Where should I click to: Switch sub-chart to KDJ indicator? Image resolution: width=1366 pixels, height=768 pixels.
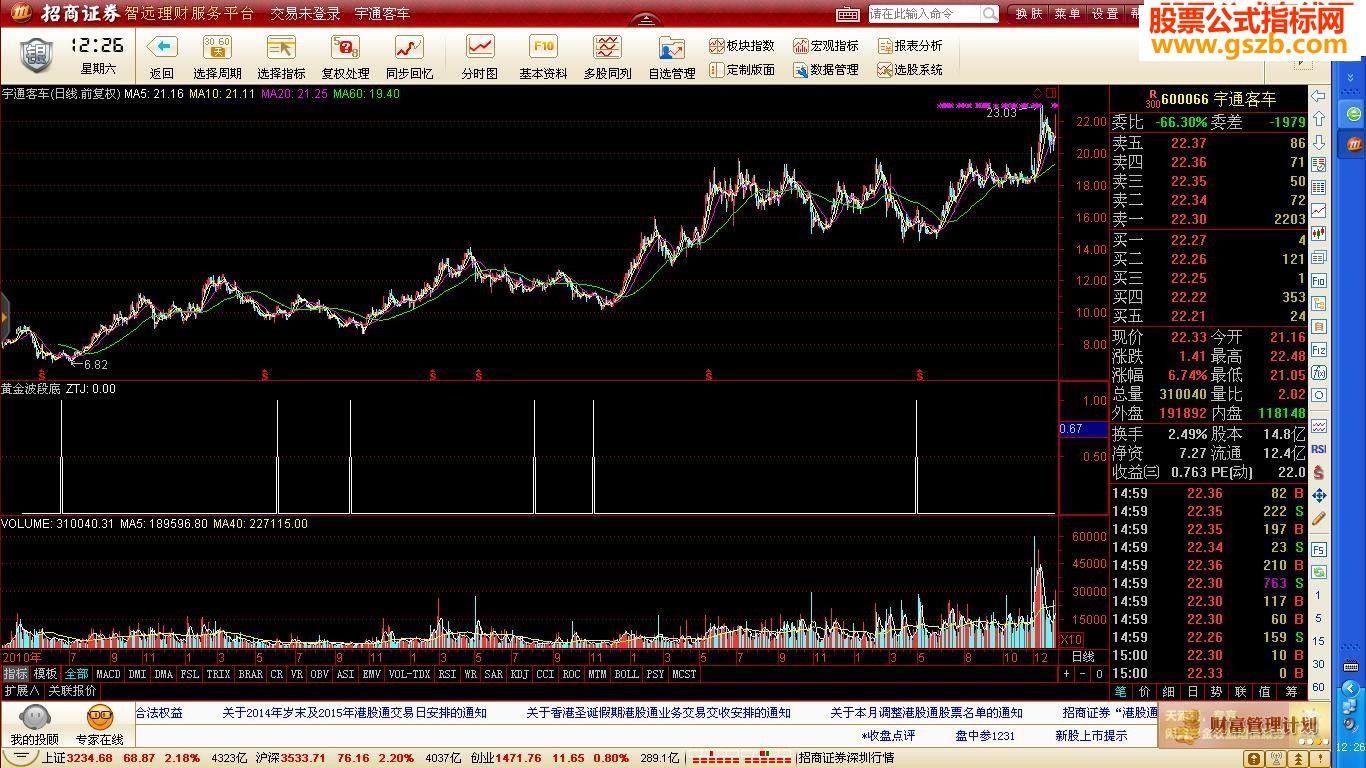click(519, 674)
